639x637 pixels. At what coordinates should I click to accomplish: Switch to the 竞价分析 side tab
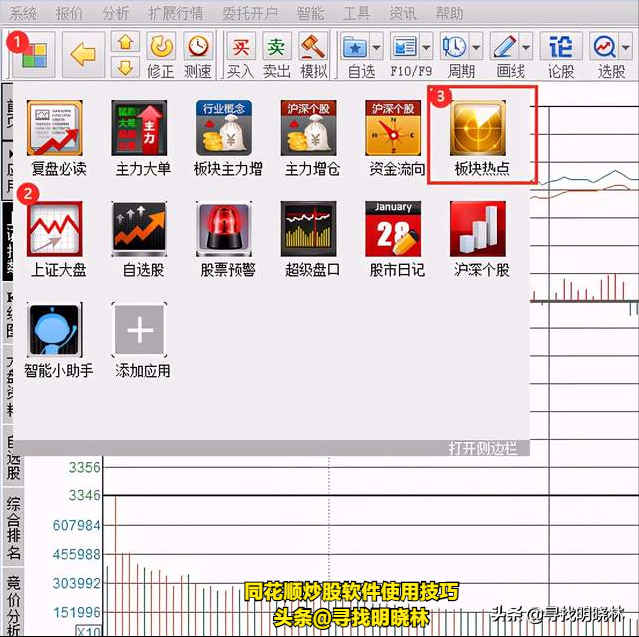click(x=13, y=602)
